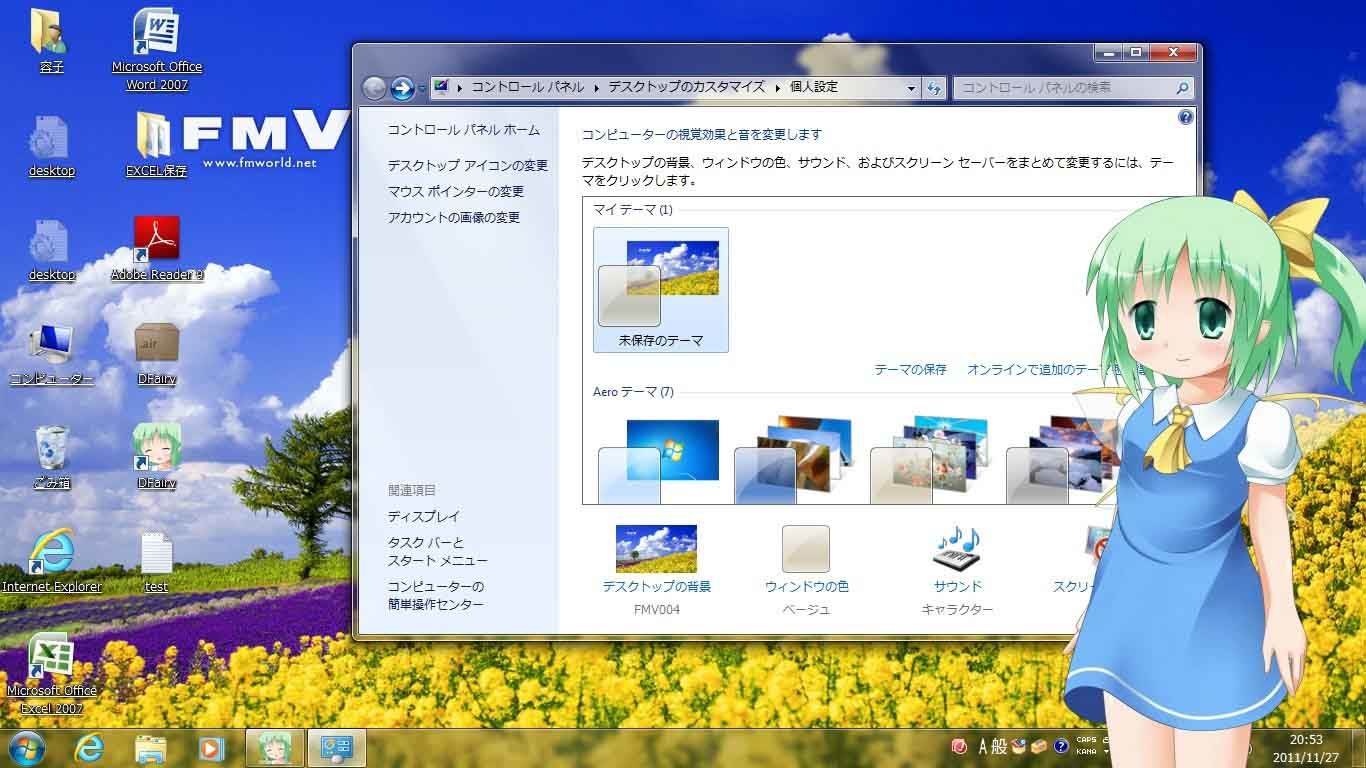Open recent pages dropdown beside Forward button
The width and height of the screenshot is (1366, 768).
pyautogui.click(x=422, y=89)
